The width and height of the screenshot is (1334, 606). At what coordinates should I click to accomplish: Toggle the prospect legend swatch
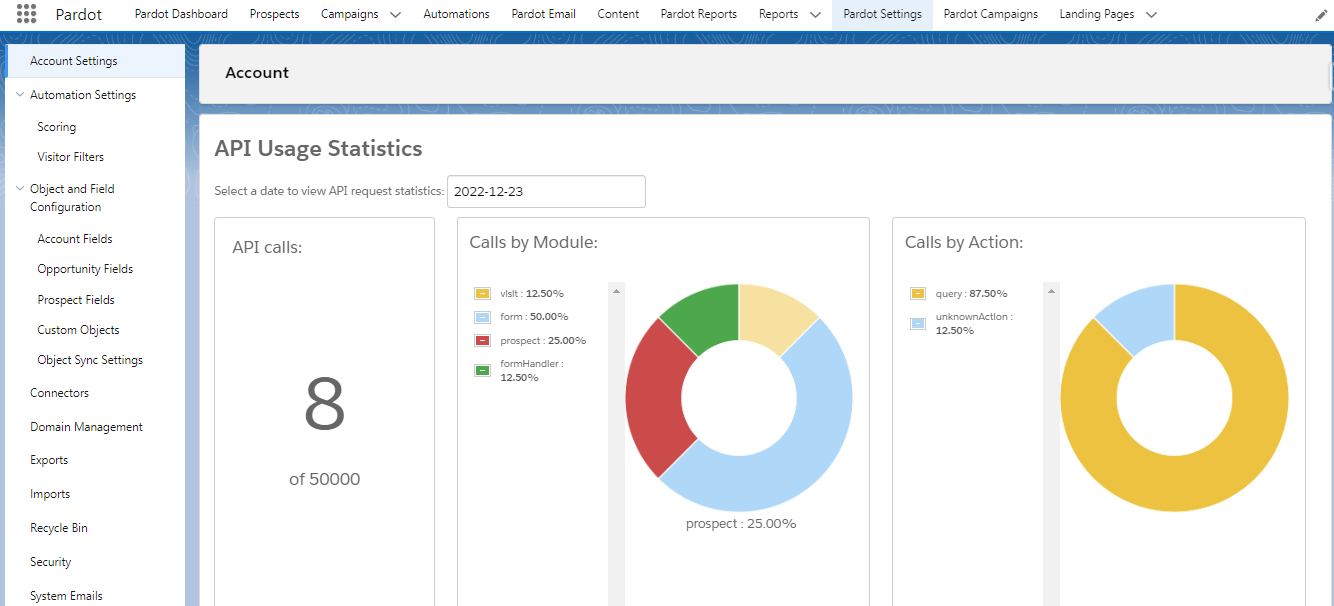click(x=482, y=341)
